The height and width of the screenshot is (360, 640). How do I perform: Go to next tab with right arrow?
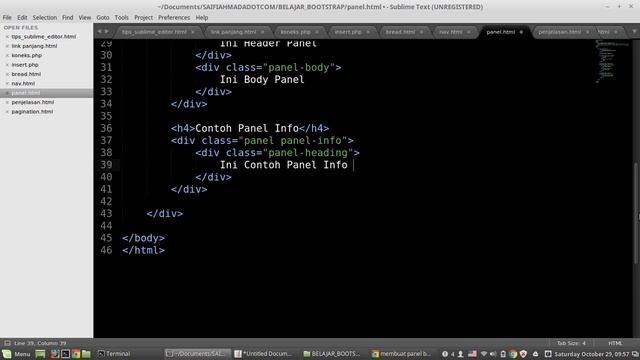tap(107, 31)
